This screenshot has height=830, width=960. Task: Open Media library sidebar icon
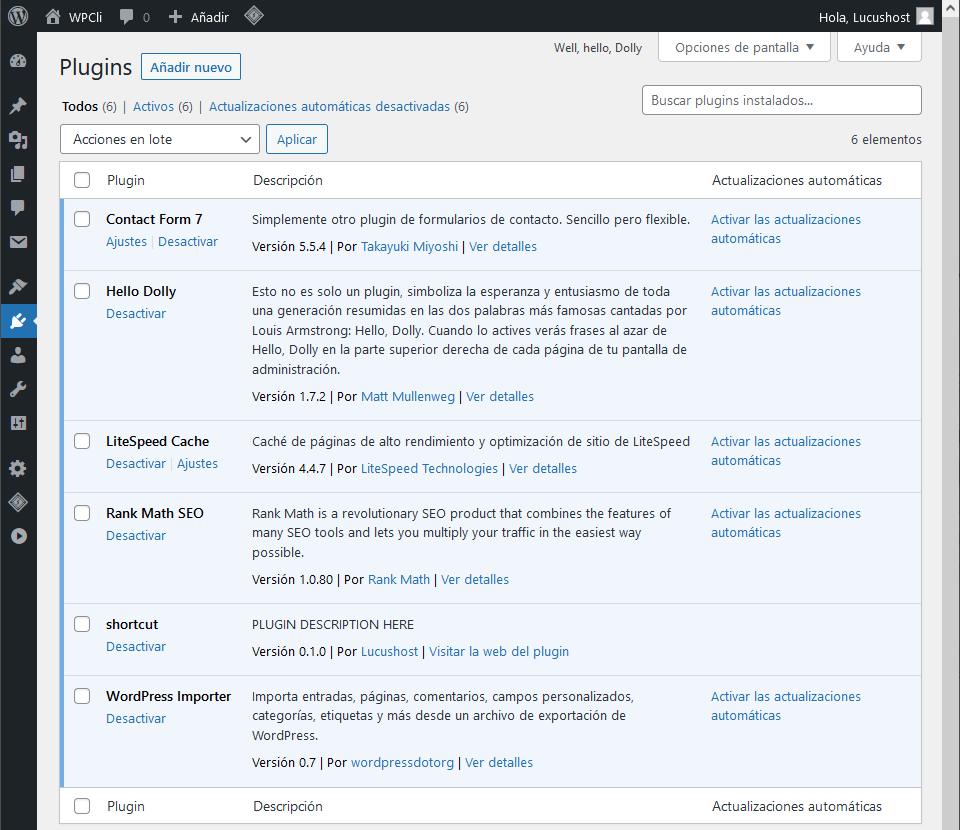(x=18, y=140)
